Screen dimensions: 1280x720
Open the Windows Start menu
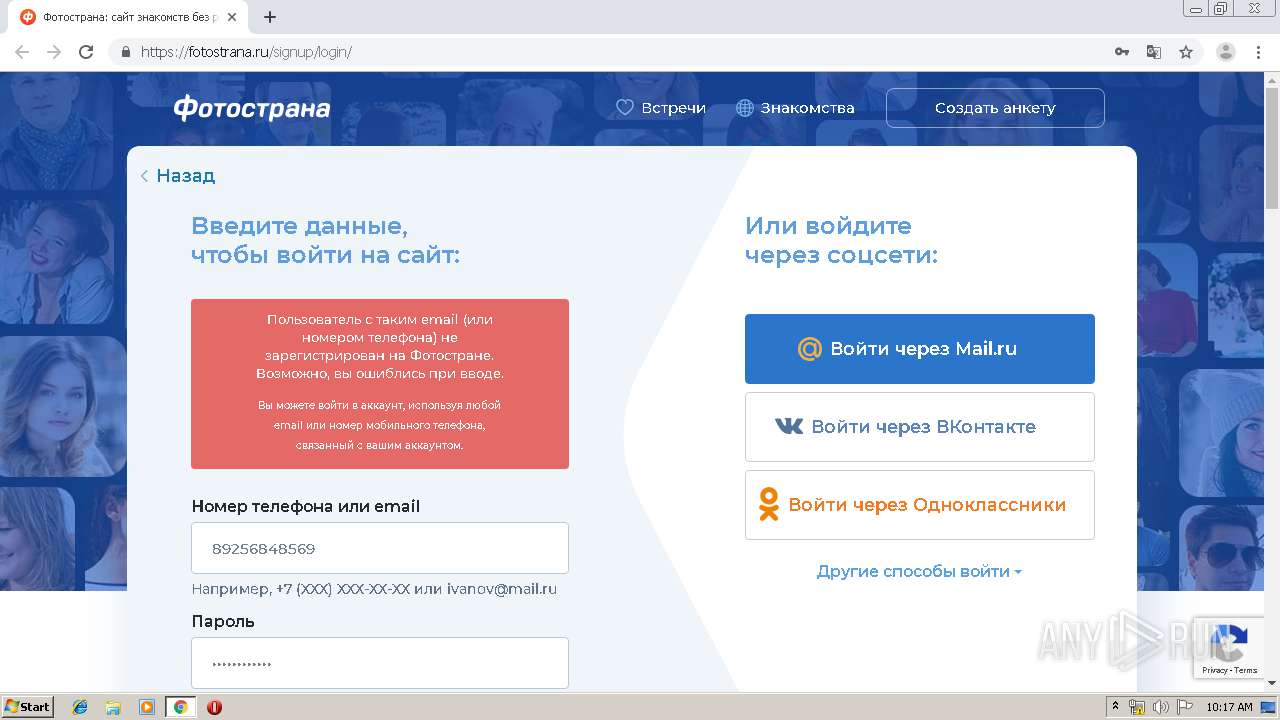pos(27,707)
